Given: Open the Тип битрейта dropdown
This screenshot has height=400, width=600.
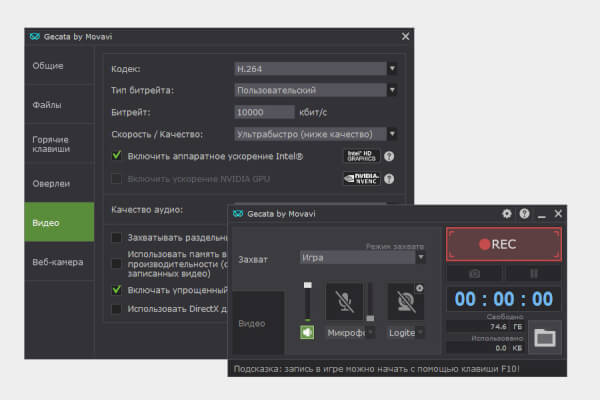Looking at the screenshot, I should tap(315, 90).
